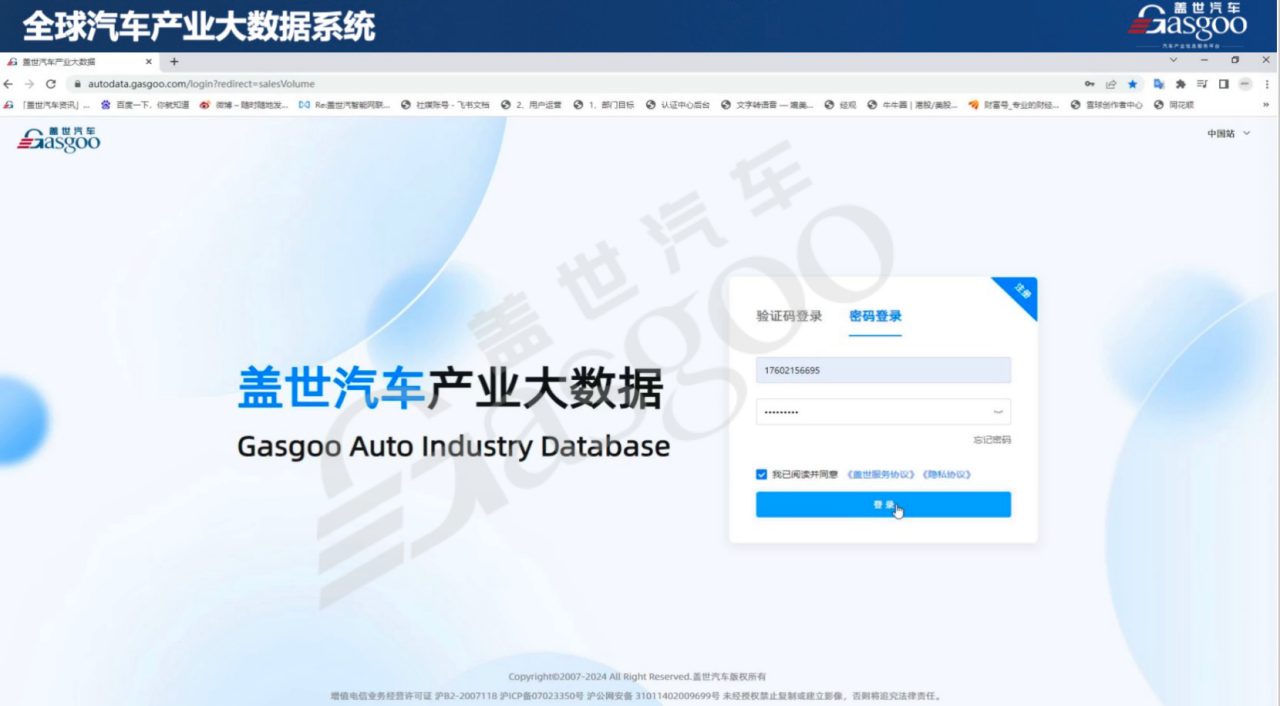Click the browser profile avatar
This screenshot has height=706, width=1280.
click(1245, 84)
